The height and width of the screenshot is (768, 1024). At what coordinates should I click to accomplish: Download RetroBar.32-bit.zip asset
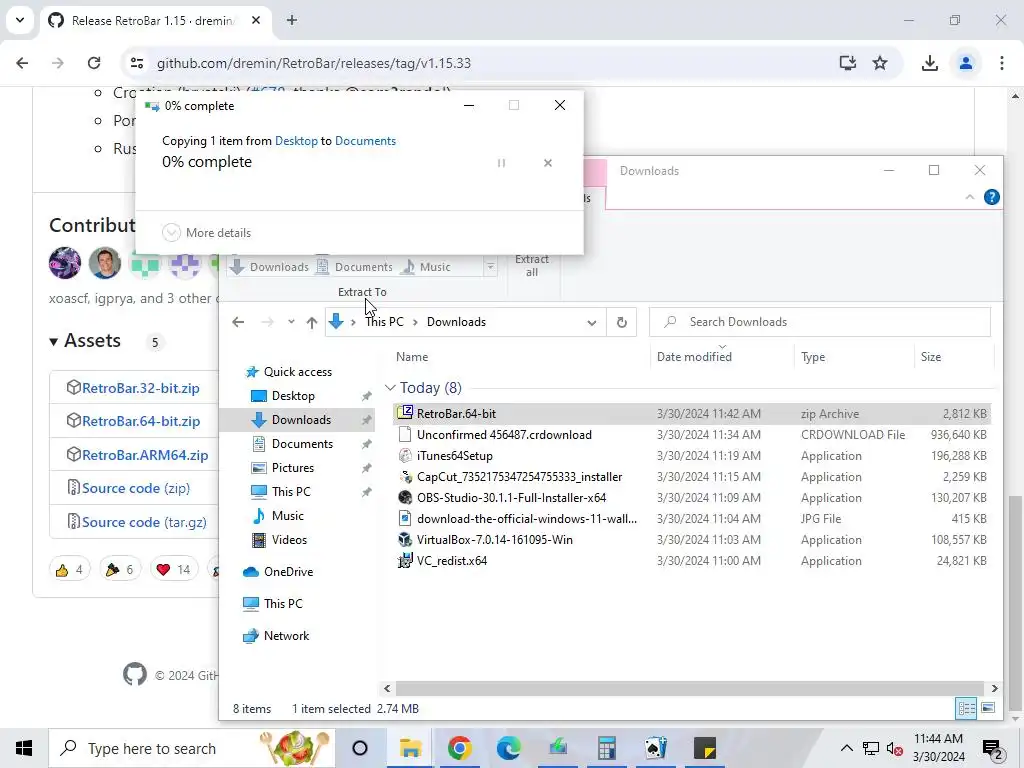tap(140, 388)
